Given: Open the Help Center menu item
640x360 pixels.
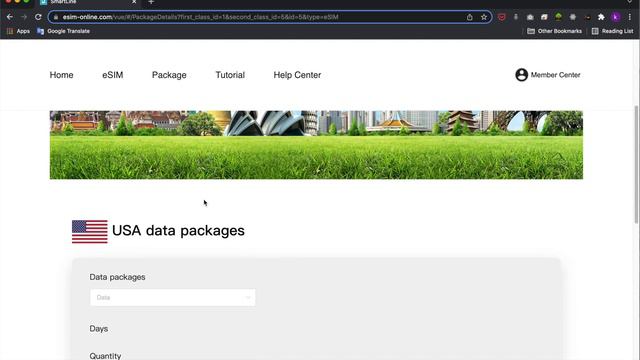Looking at the screenshot, I should pyautogui.click(x=297, y=75).
